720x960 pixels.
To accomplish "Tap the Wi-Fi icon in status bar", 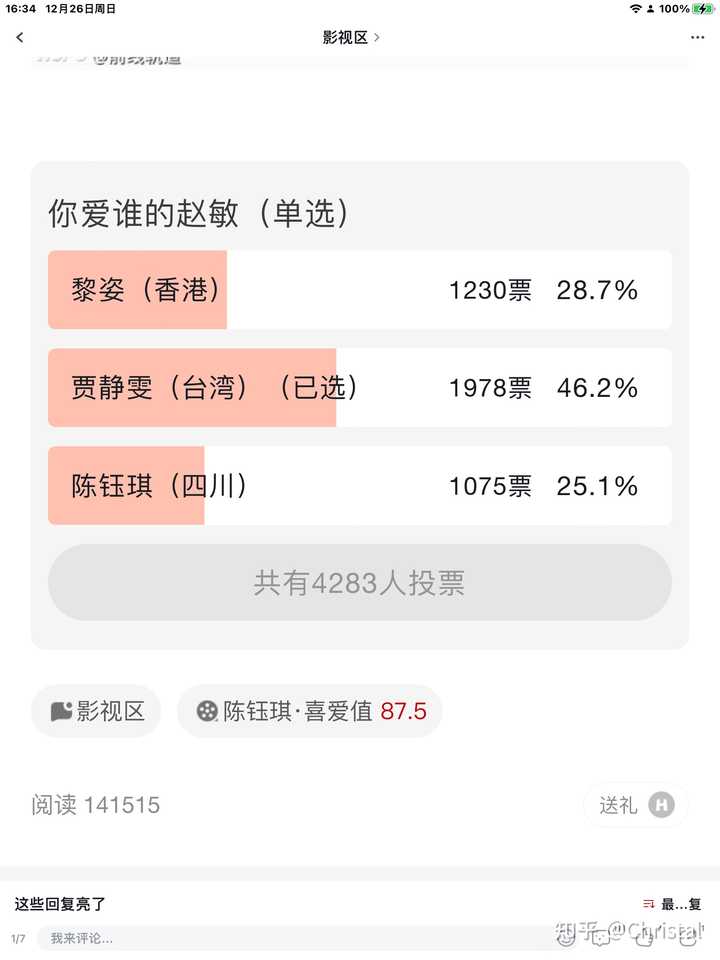I will [x=635, y=9].
